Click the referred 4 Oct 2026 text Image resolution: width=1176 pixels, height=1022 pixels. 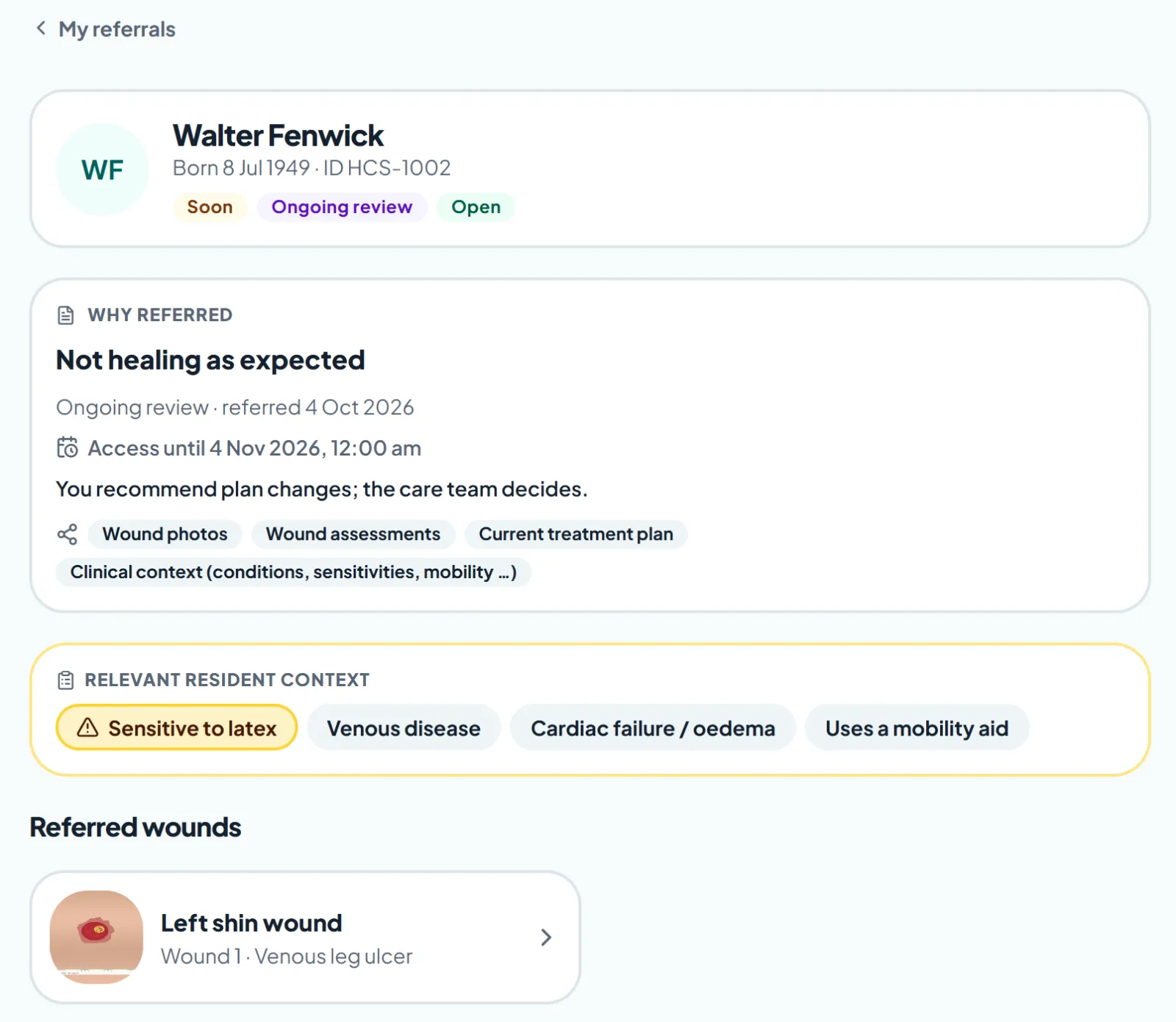click(x=318, y=407)
